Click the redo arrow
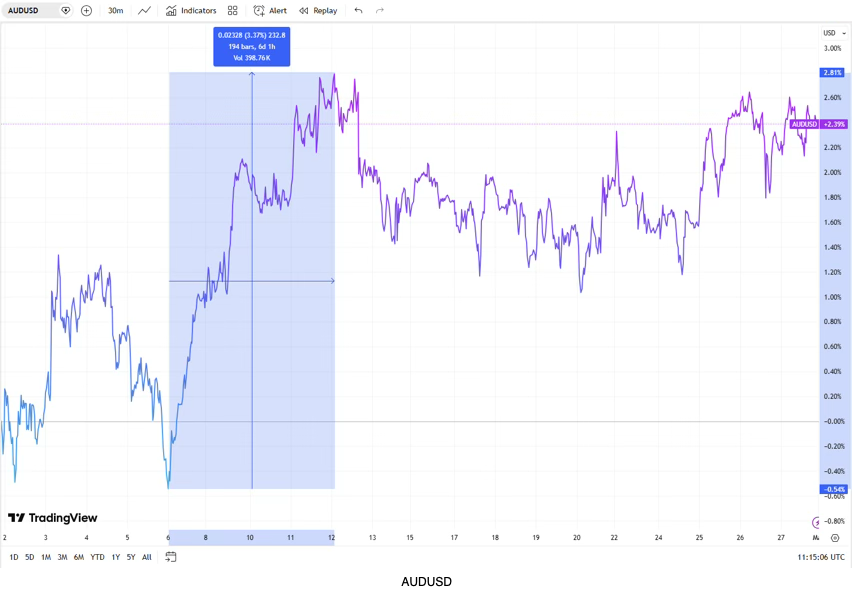The height and width of the screenshot is (598, 852). 380,11
